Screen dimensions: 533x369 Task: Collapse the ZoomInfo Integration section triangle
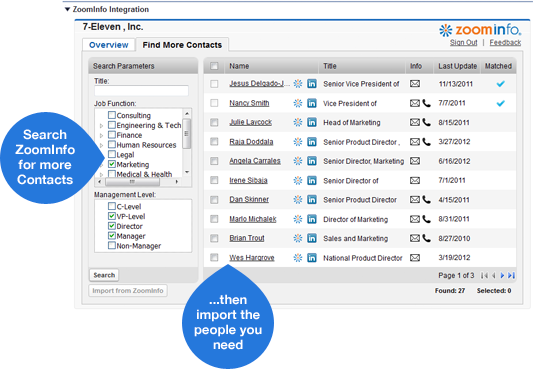67,9
